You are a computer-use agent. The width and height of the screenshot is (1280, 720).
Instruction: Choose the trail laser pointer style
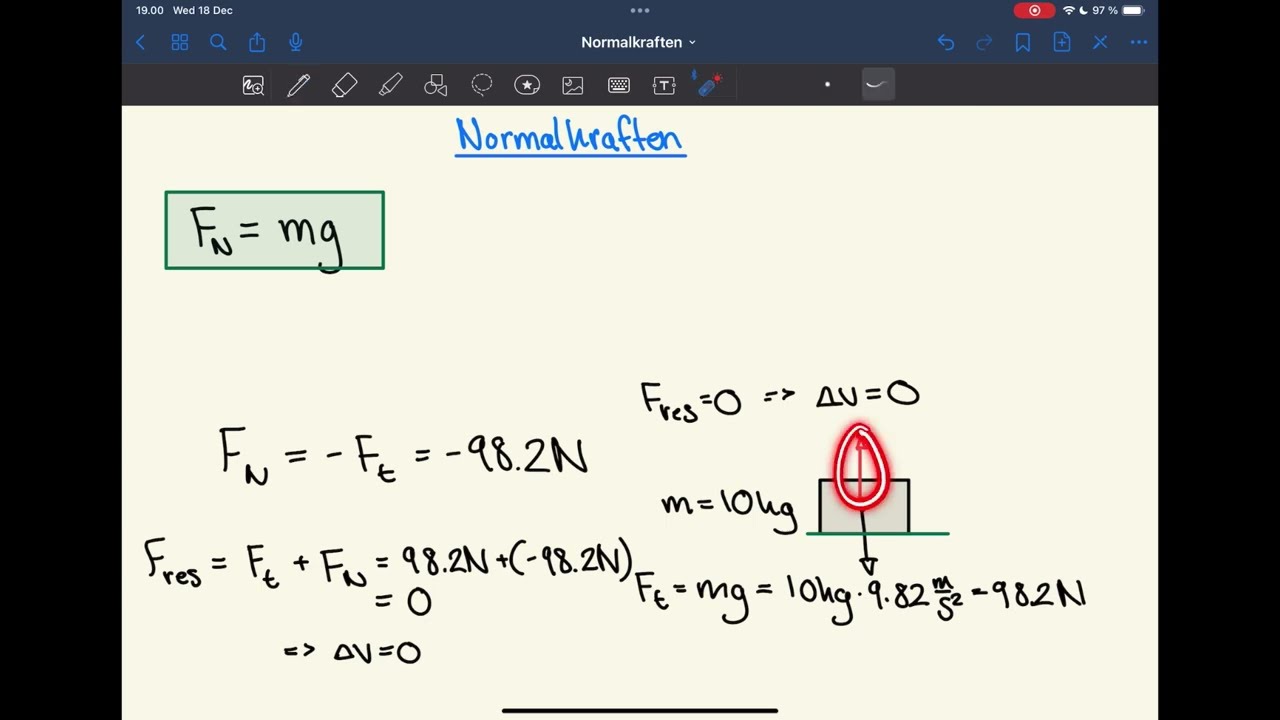(x=877, y=85)
